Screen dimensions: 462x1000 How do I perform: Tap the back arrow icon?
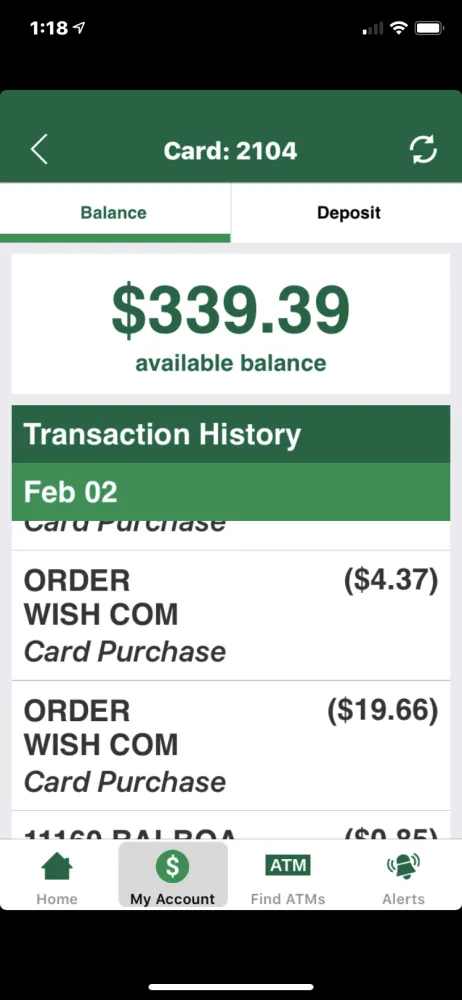[39, 151]
